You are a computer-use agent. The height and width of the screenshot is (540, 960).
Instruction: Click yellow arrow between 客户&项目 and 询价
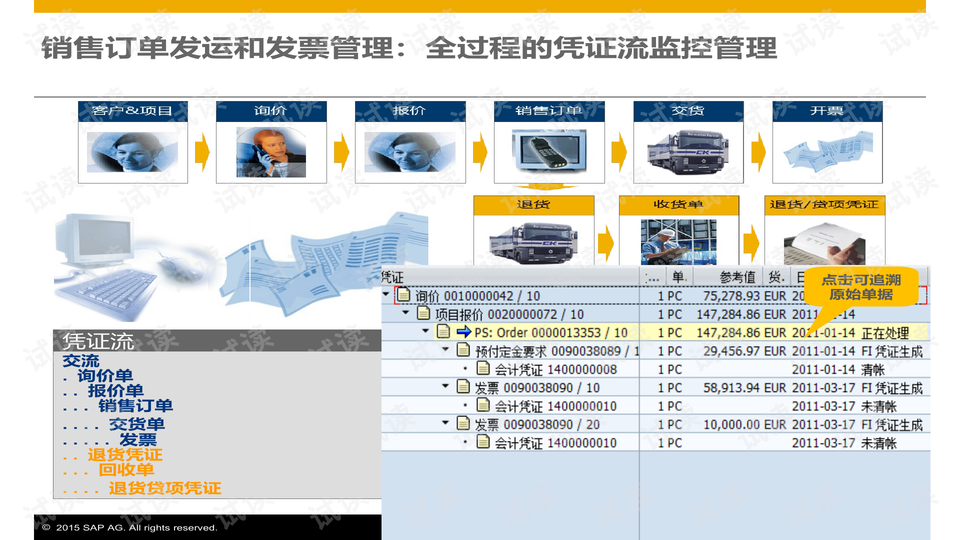pyautogui.click(x=202, y=152)
